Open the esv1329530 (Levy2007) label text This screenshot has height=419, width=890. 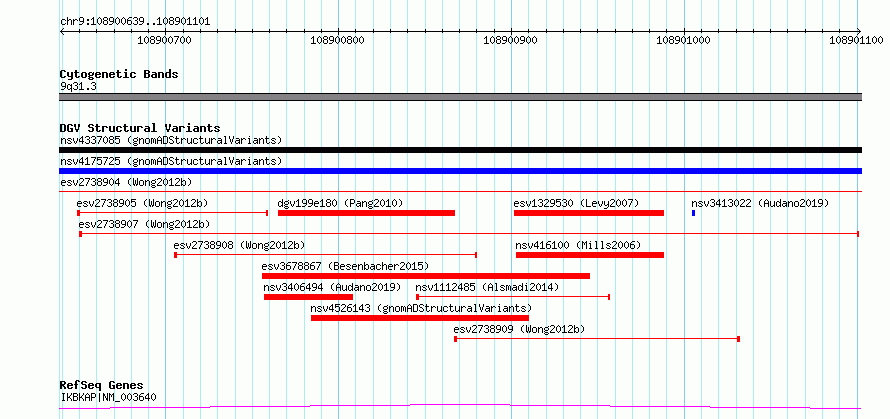click(x=576, y=203)
